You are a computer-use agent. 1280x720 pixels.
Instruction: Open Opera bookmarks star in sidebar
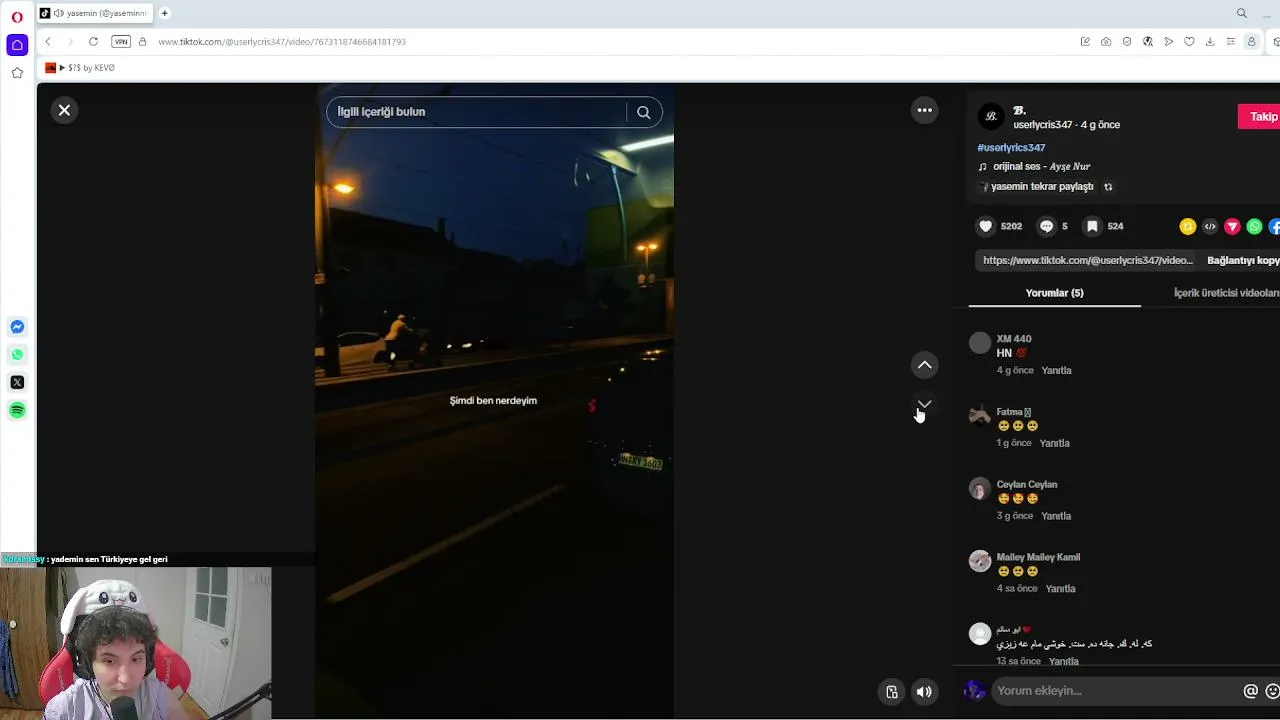(17, 73)
